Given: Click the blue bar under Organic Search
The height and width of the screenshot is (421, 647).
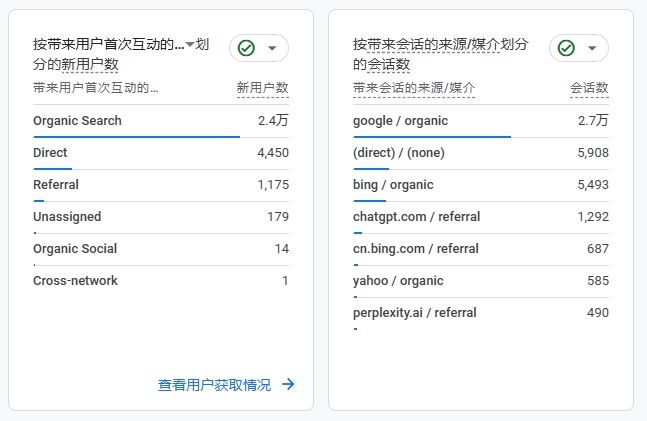Looking at the screenshot, I should (x=137, y=137).
